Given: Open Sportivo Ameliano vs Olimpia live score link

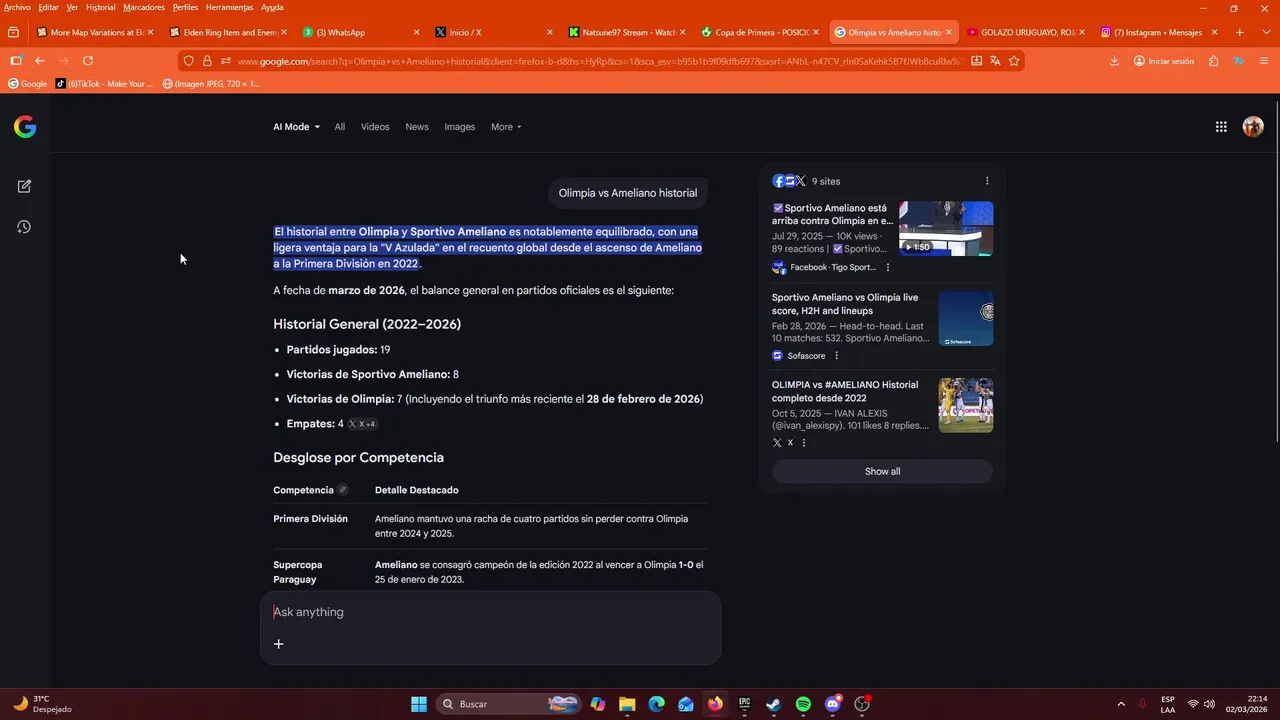Looking at the screenshot, I should coord(845,304).
